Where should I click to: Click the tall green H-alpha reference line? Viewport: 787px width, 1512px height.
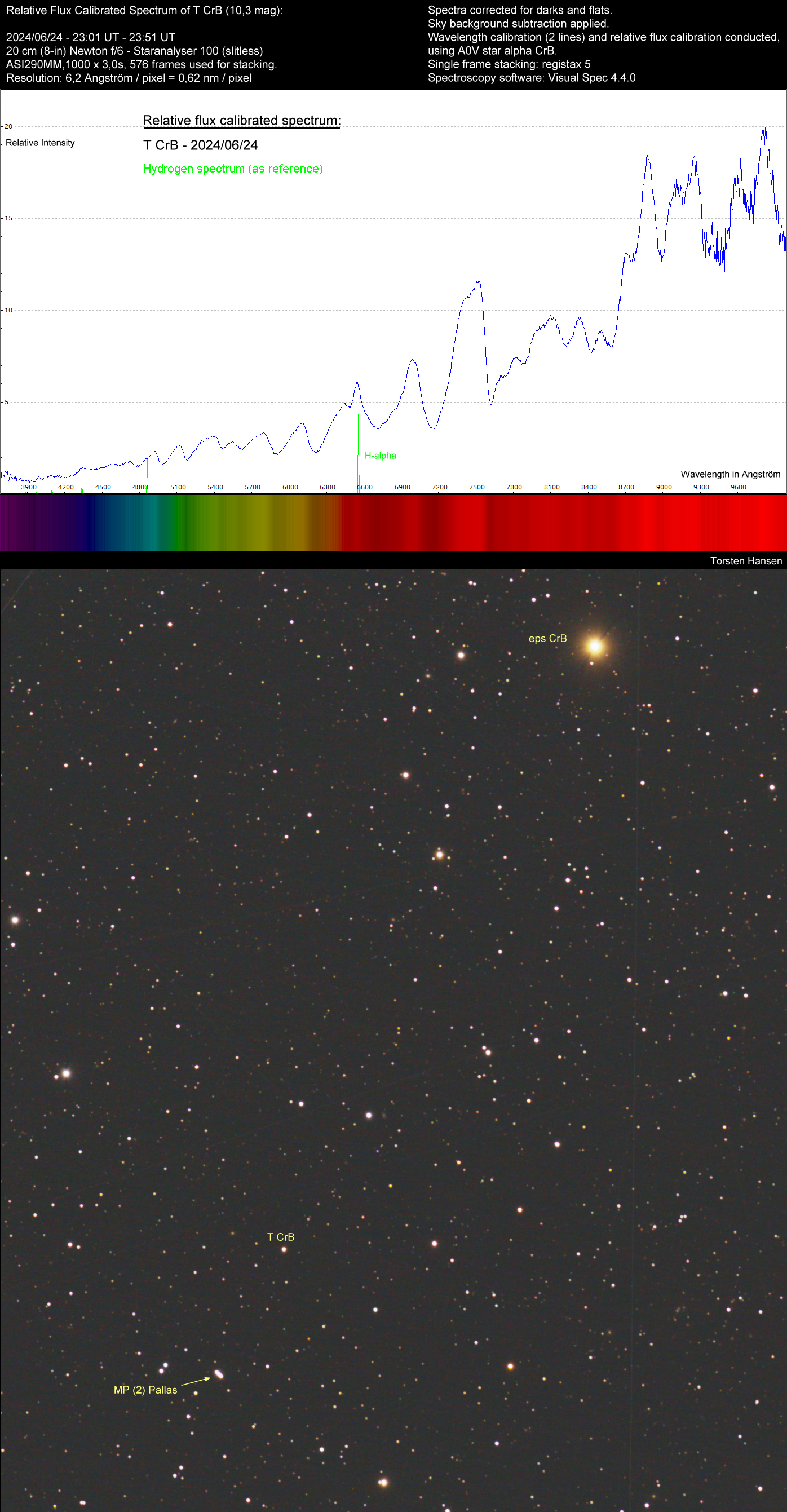pos(358,453)
